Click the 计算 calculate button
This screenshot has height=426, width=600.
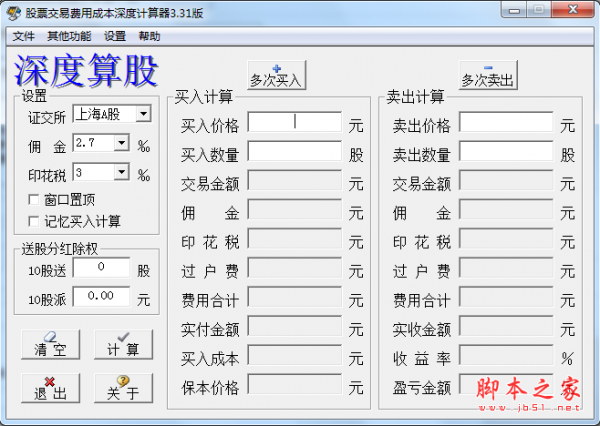[x=123, y=344]
